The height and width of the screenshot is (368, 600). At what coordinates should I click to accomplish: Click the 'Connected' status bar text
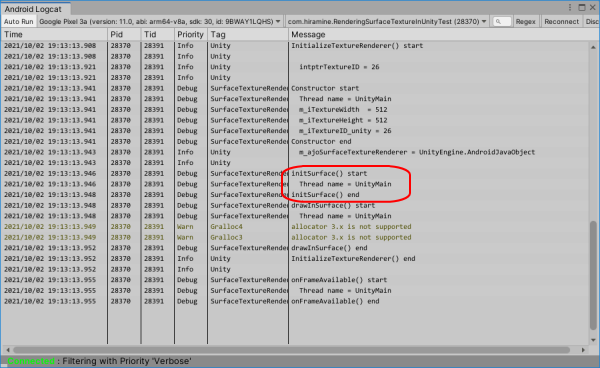tap(31, 361)
